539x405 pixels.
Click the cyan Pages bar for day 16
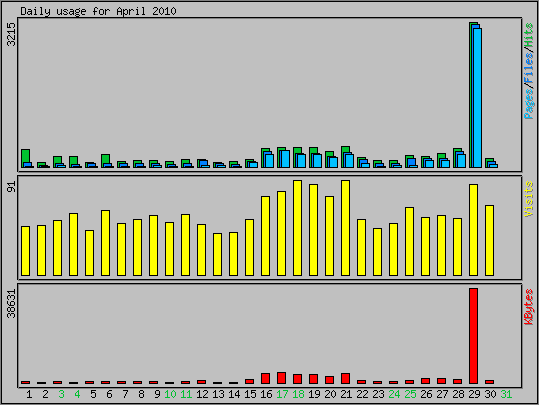[x=270, y=161]
